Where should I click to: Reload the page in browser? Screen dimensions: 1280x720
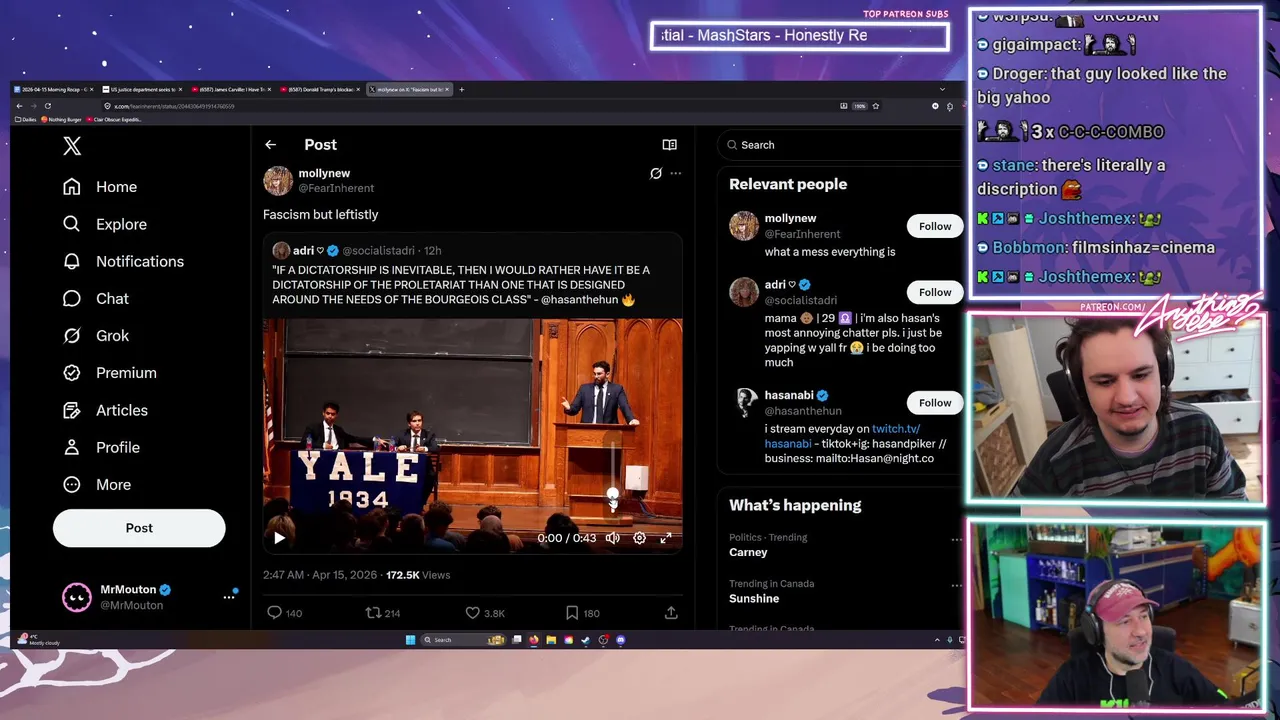[x=47, y=106]
